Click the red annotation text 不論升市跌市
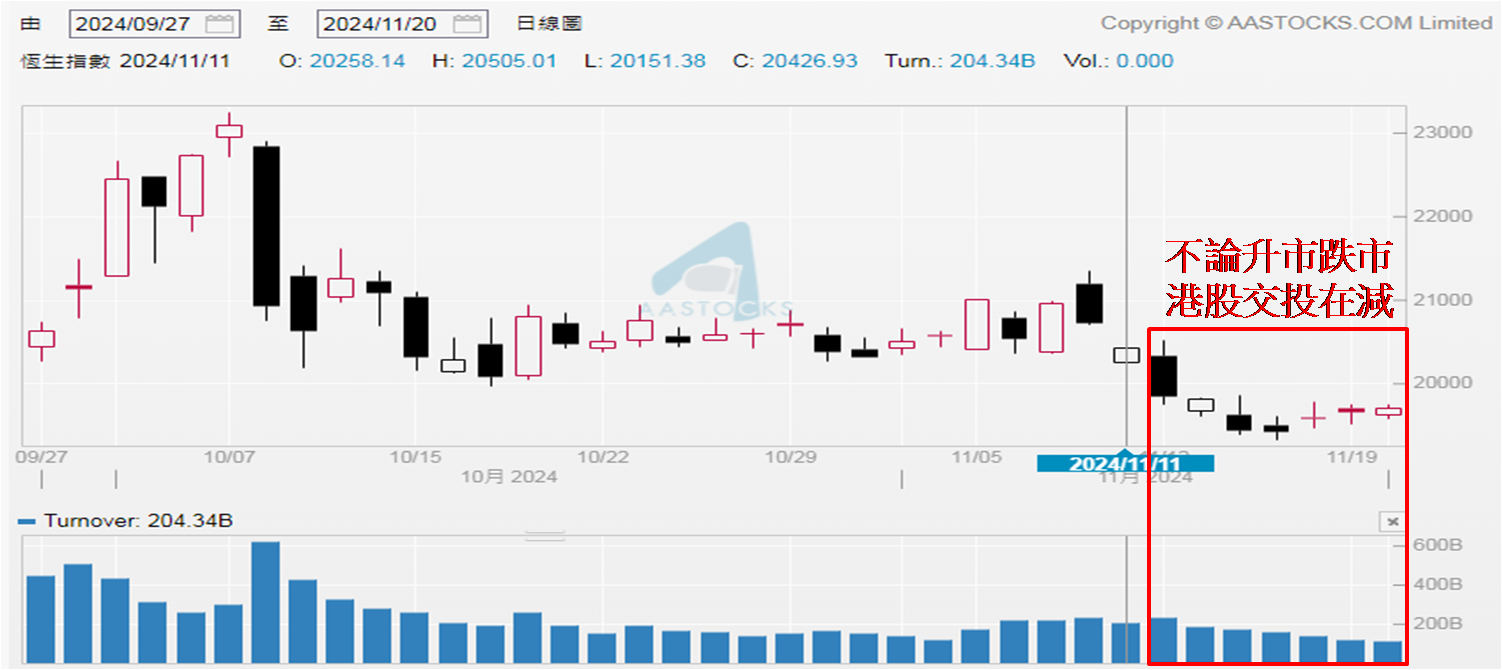 coord(1278,257)
